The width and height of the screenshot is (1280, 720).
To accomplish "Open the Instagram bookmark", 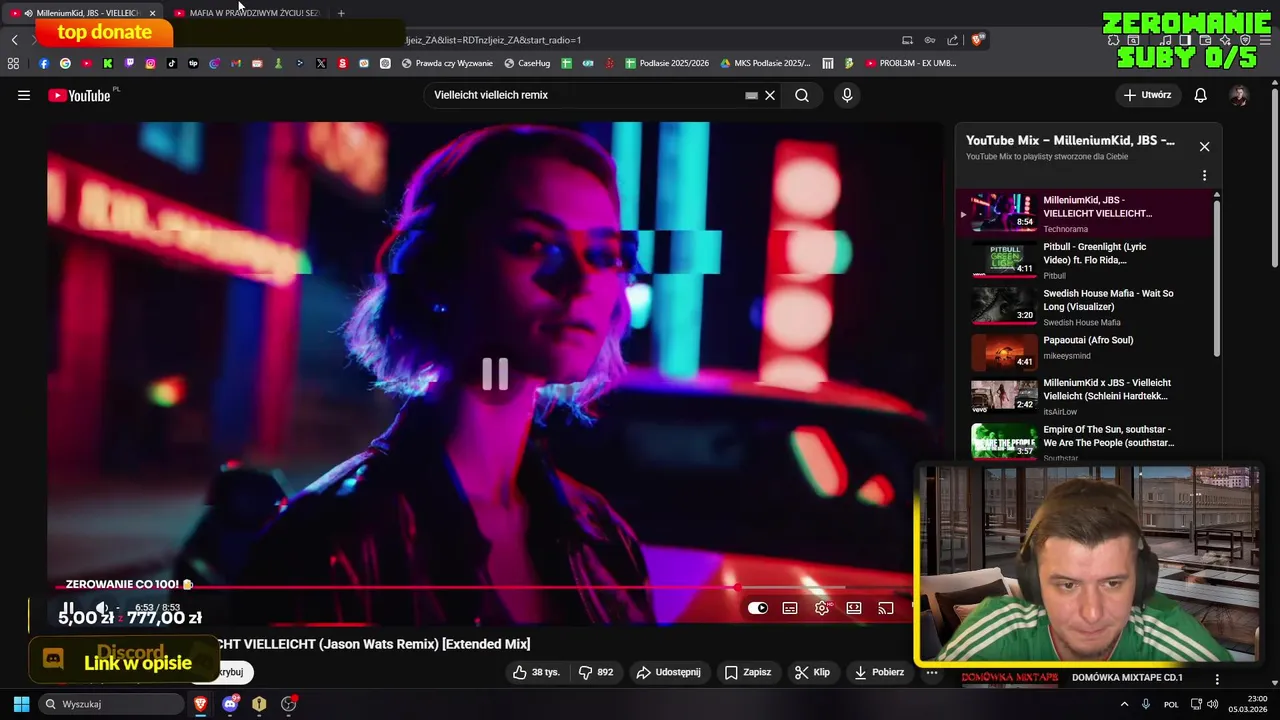I will coord(151,63).
